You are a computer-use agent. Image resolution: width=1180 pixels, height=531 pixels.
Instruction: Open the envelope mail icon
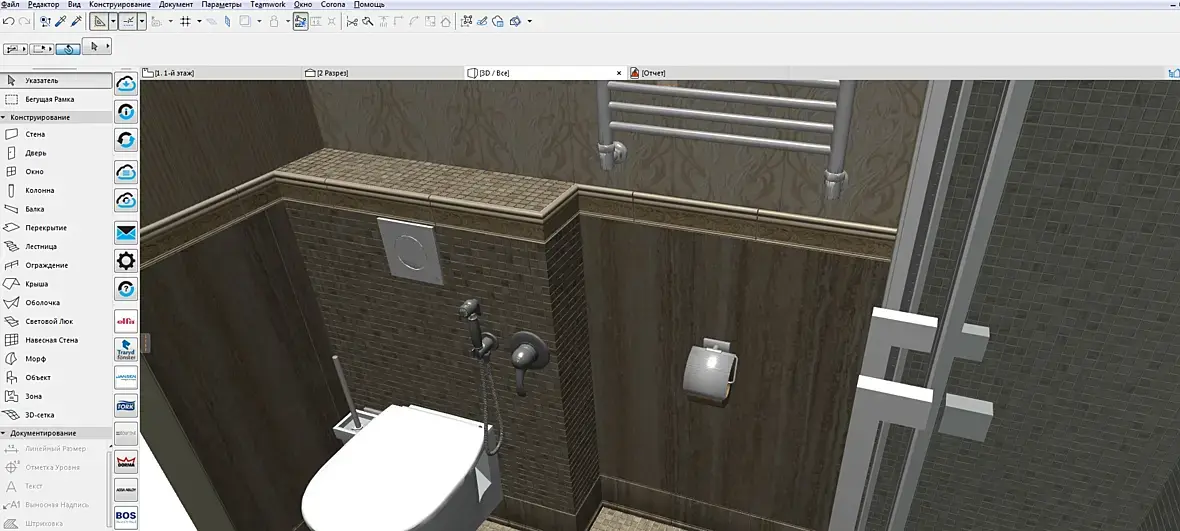[126, 233]
